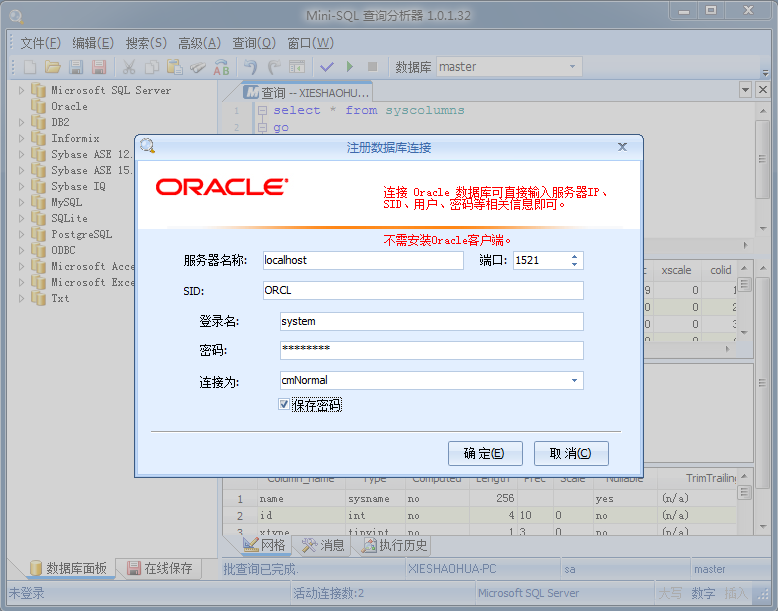Click the checkmark parse query icon

(326, 67)
